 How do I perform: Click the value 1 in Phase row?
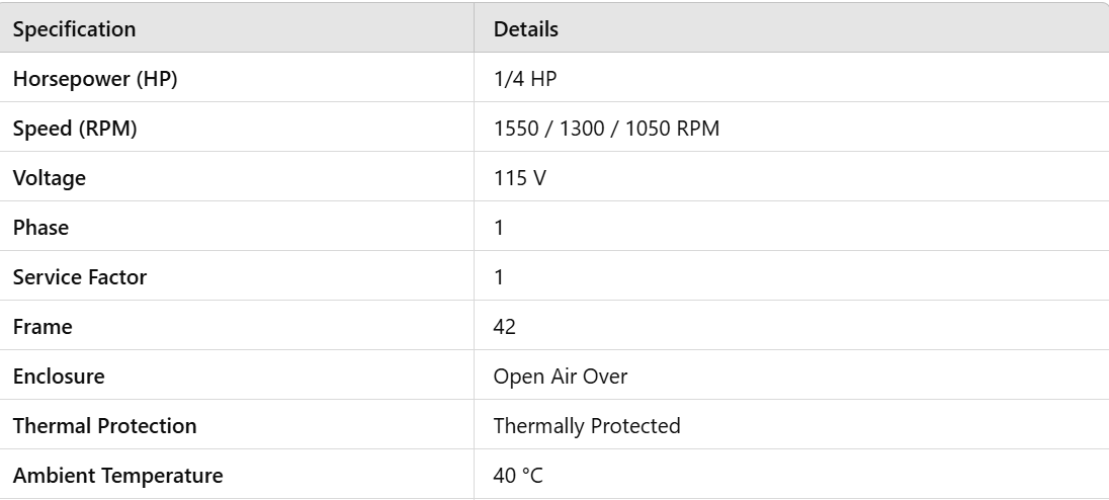click(500, 227)
